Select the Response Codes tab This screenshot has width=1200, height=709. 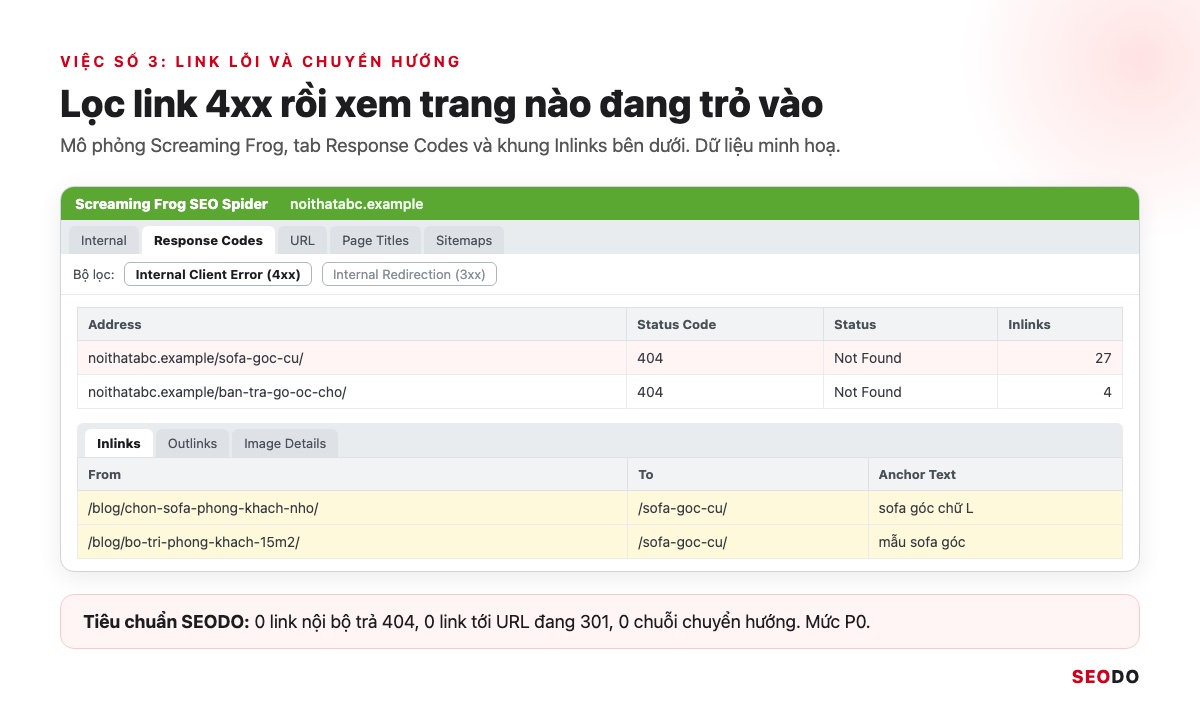(208, 240)
